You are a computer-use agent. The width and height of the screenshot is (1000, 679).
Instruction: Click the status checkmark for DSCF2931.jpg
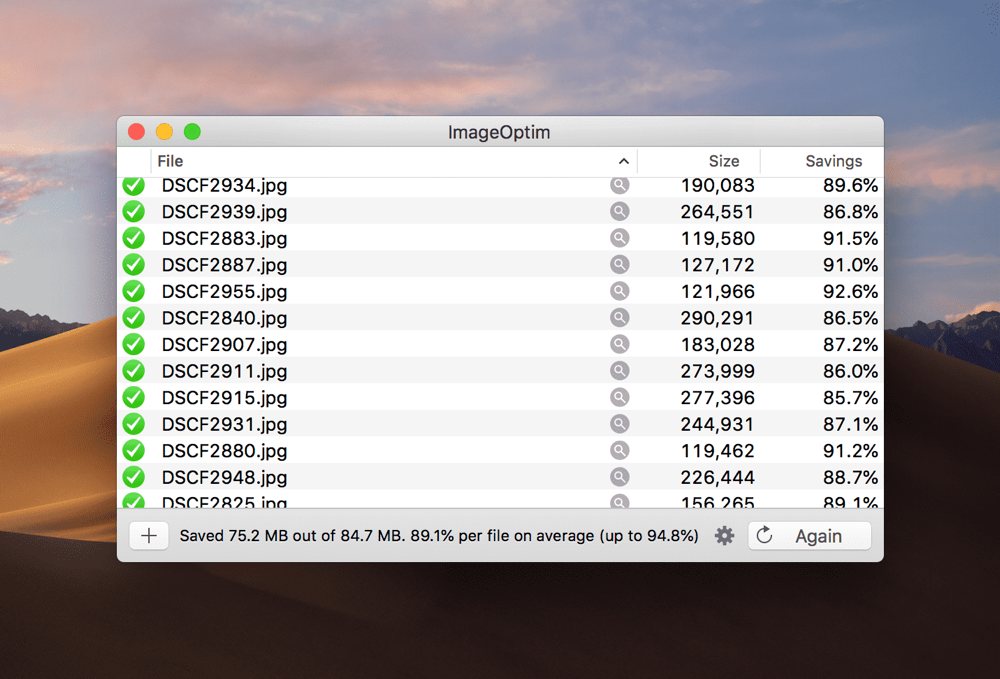tap(133, 423)
